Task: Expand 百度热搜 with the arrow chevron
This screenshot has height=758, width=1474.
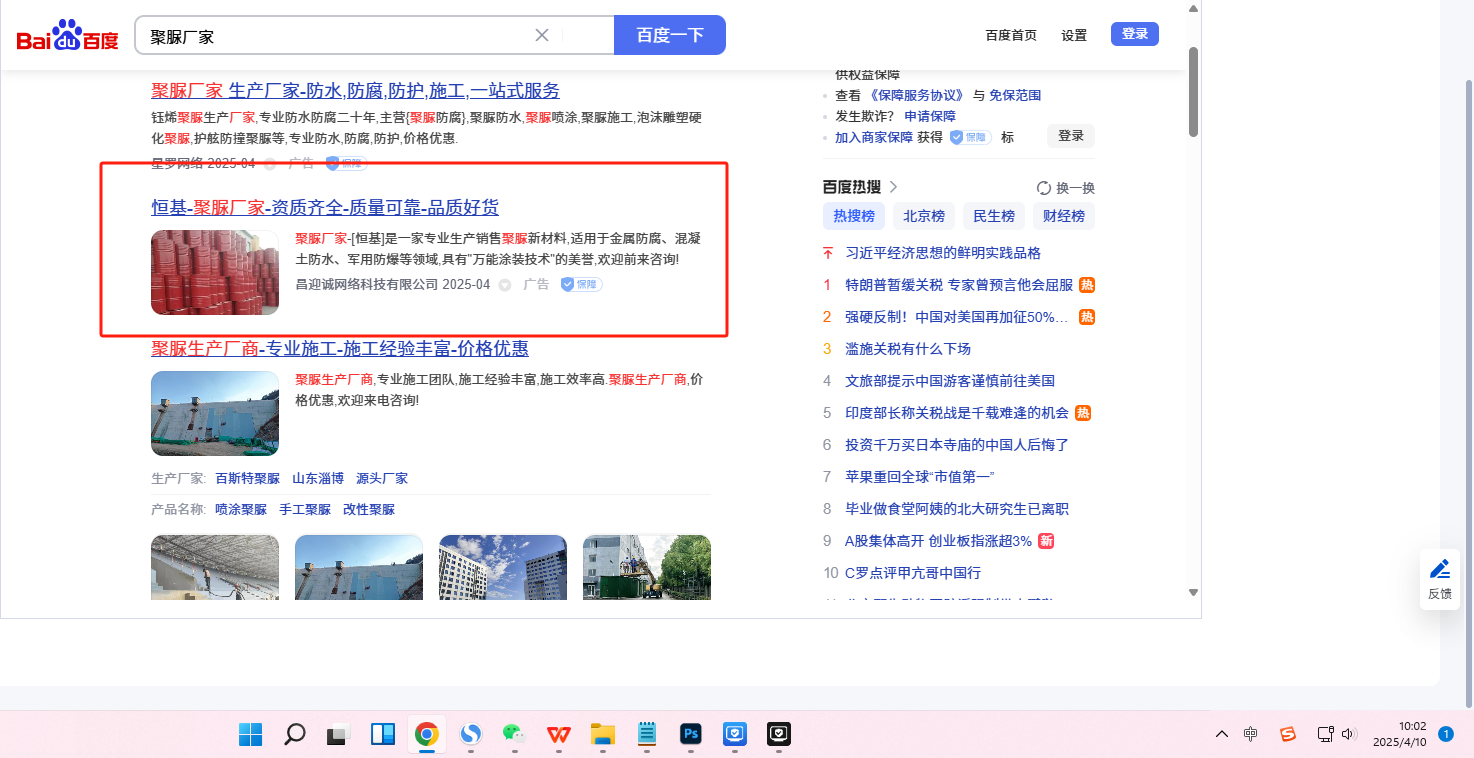Action: point(894,187)
